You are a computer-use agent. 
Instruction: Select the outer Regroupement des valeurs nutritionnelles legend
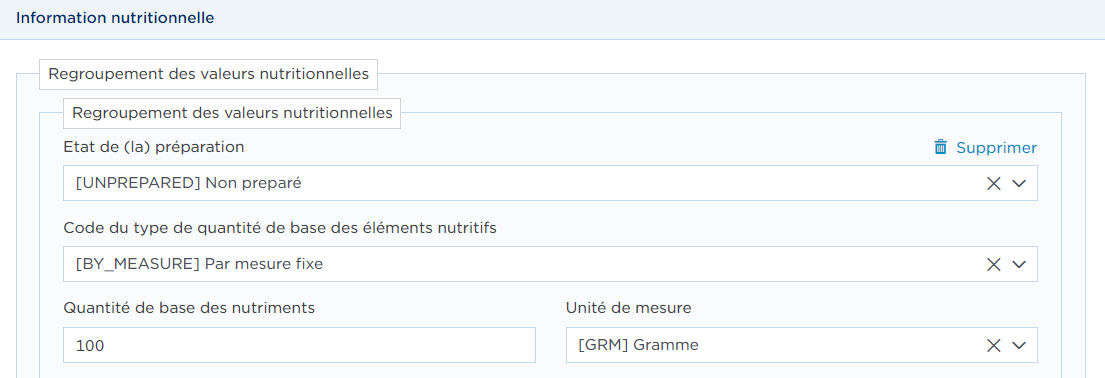point(209,74)
